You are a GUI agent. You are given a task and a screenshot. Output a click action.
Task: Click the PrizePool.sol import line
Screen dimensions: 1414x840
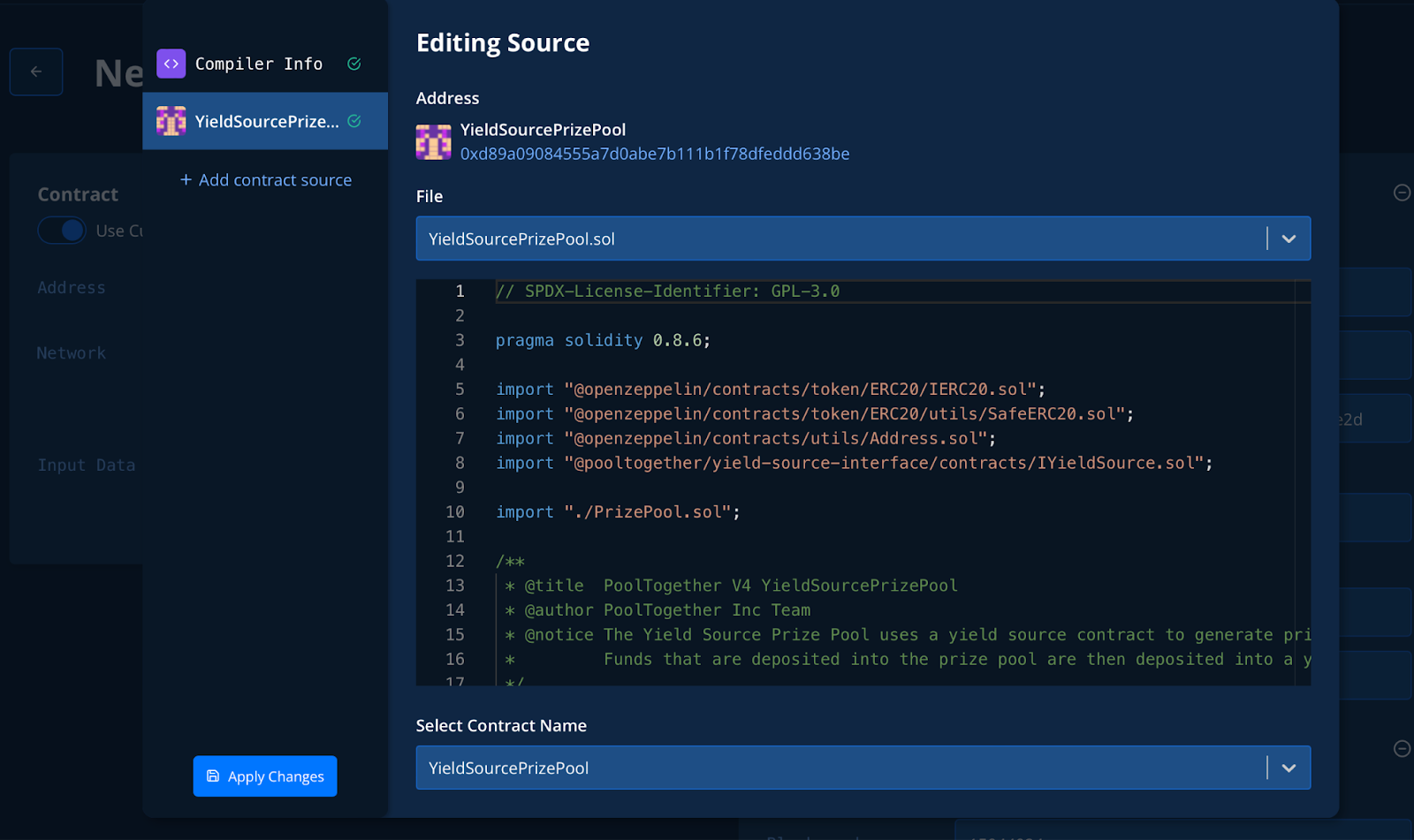[618, 512]
